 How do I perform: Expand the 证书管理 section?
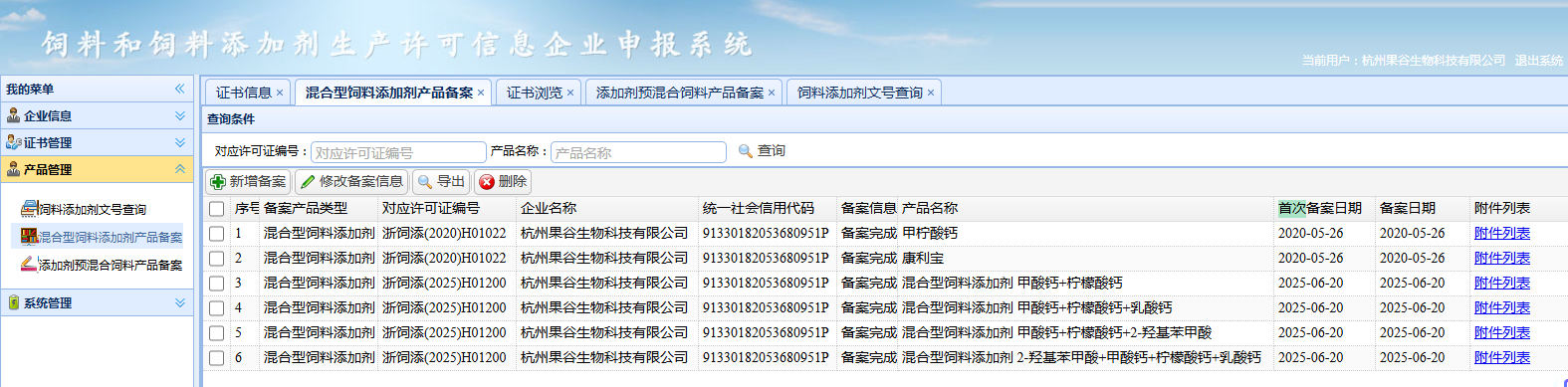[x=180, y=142]
